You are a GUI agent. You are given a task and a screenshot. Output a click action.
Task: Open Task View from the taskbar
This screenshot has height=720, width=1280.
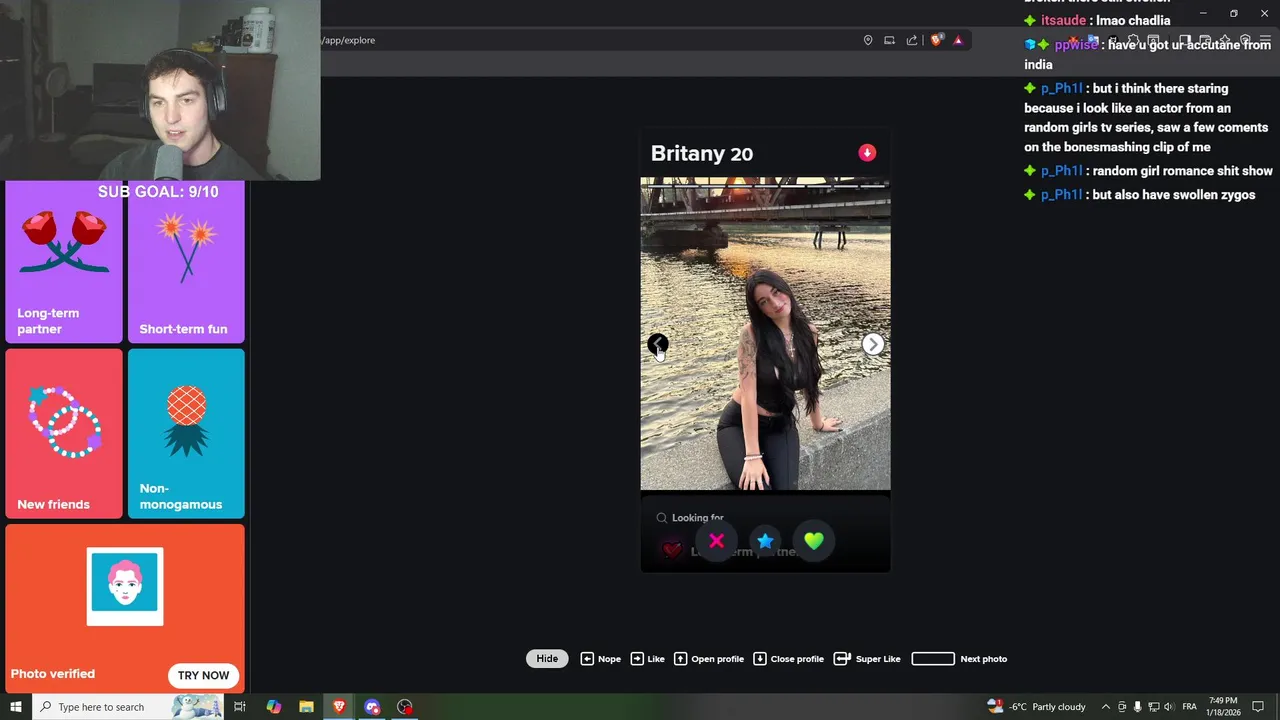(240, 707)
